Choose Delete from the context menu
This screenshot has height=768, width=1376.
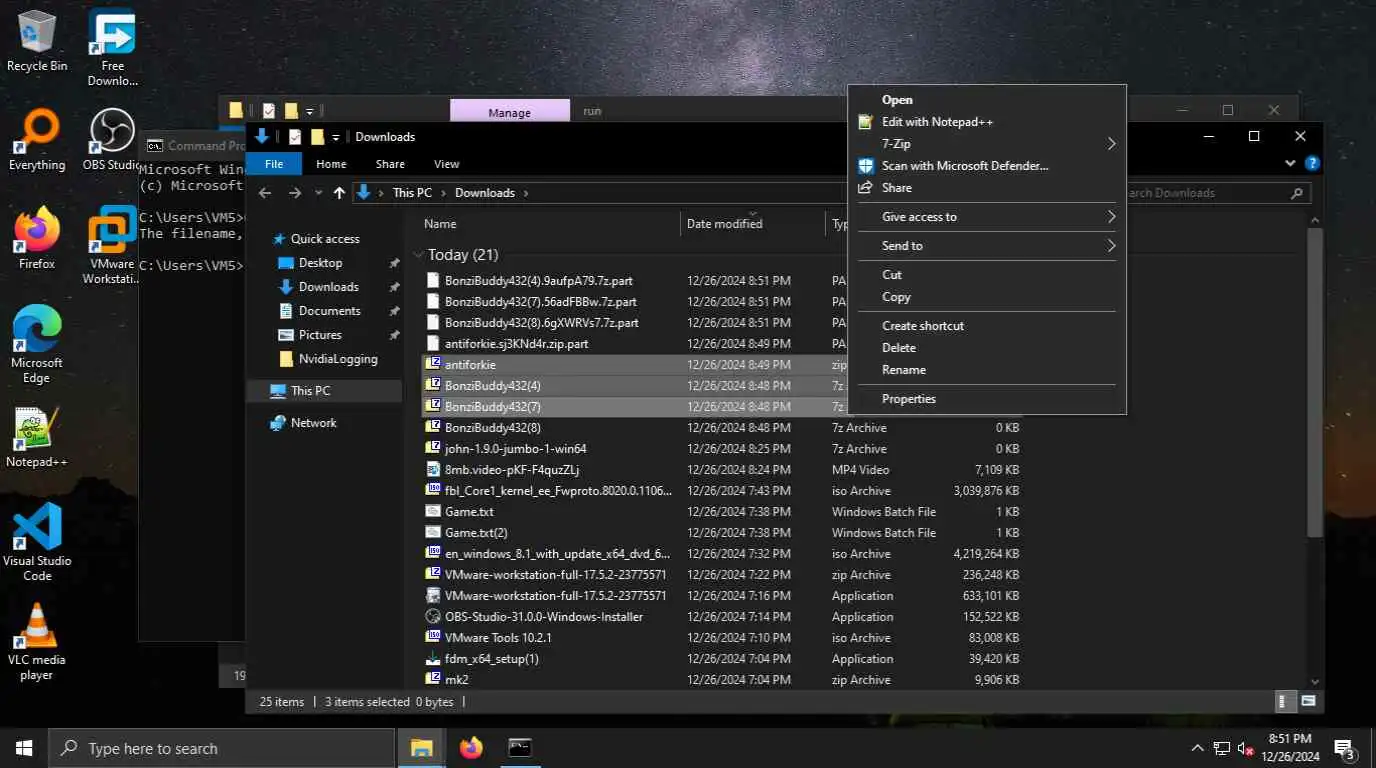tap(987, 348)
